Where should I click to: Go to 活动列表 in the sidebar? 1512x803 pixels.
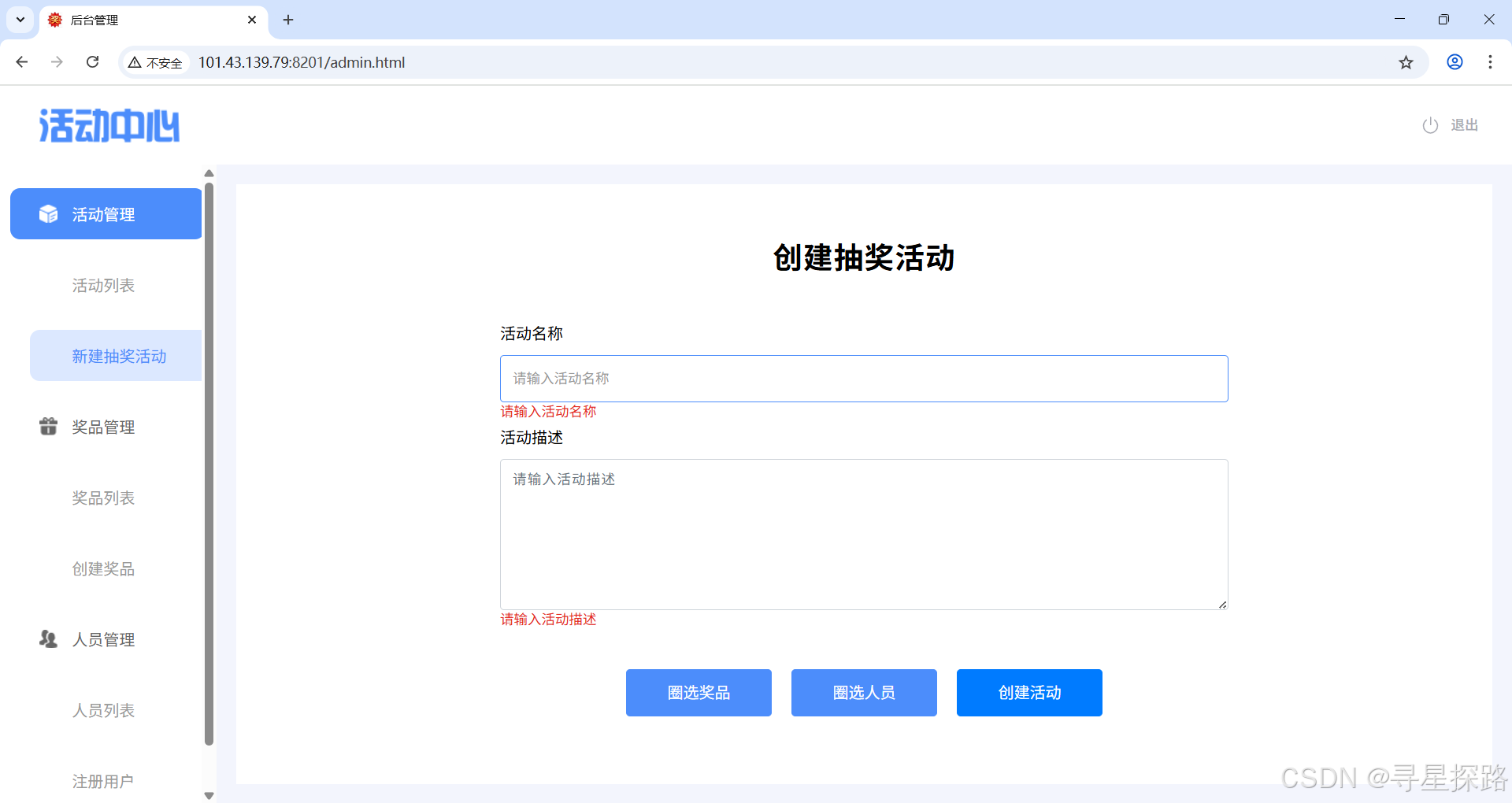pyautogui.click(x=103, y=286)
